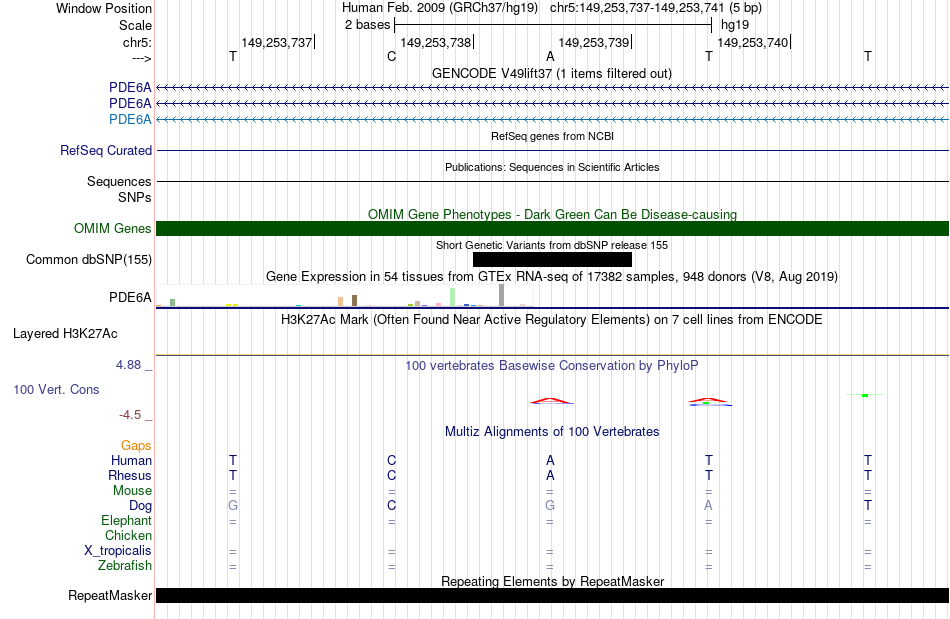Select the 149,253,740 base position label

click(752, 42)
